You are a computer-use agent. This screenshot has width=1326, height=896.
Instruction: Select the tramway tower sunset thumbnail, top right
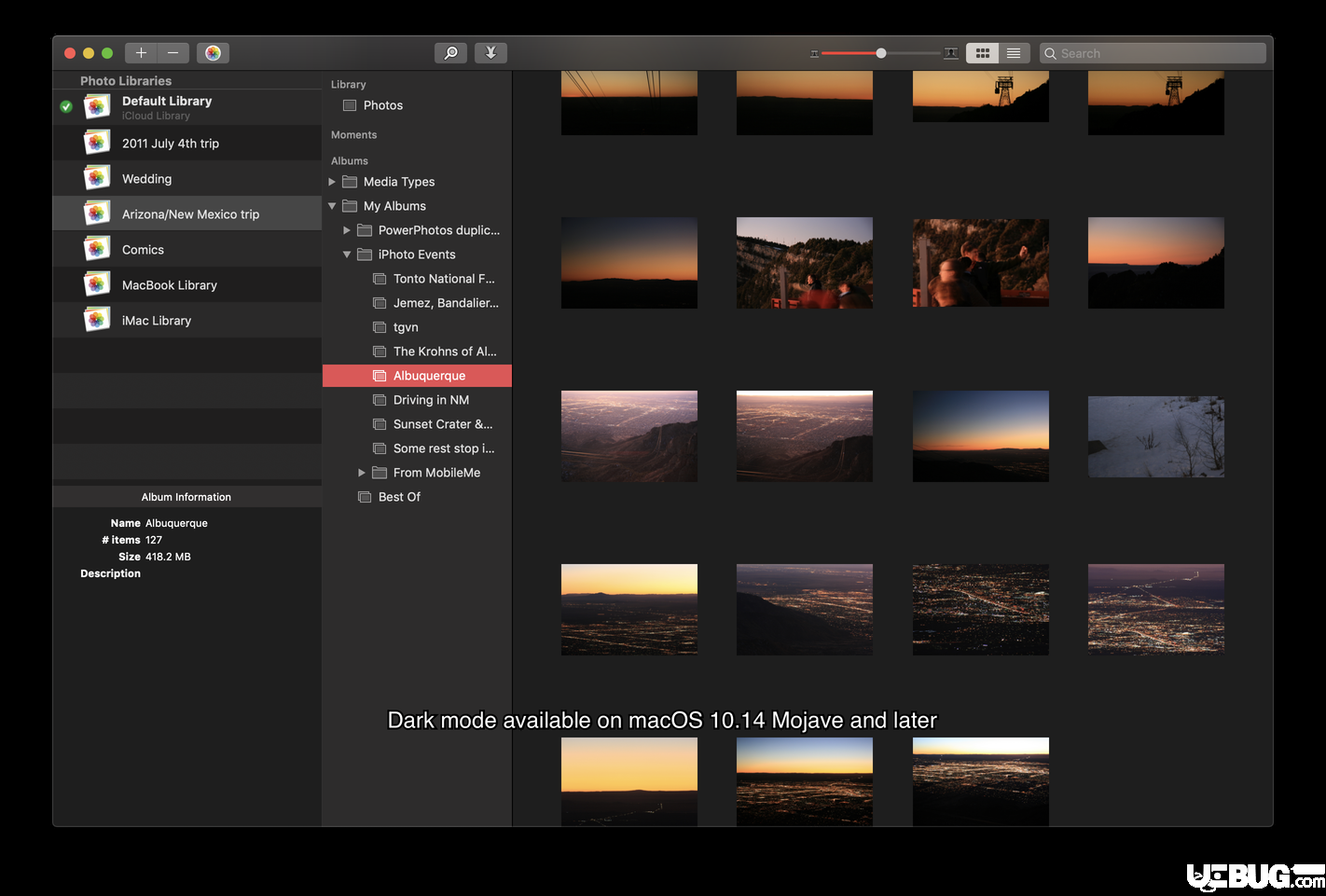1156,103
